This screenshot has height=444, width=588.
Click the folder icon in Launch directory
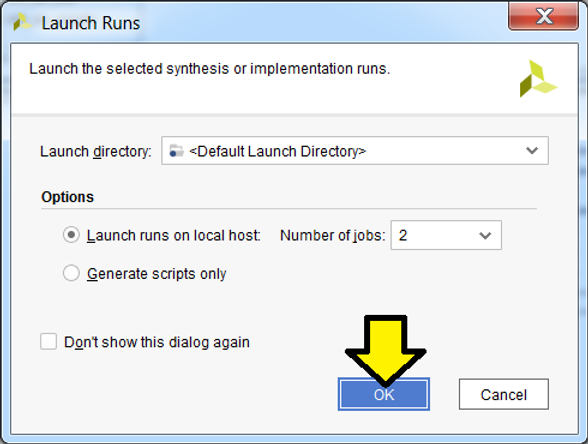pyautogui.click(x=176, y=151)
